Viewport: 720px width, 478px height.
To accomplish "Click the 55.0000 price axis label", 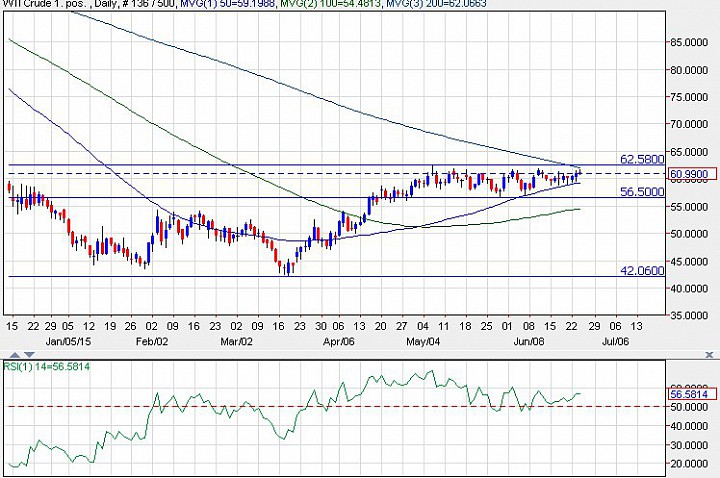I will [689, 207].
